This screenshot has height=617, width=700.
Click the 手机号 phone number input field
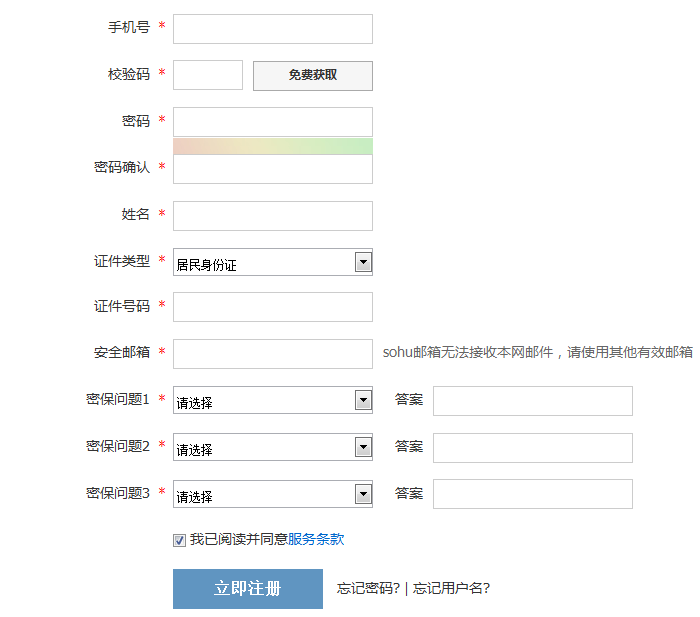tap(272, 29)
